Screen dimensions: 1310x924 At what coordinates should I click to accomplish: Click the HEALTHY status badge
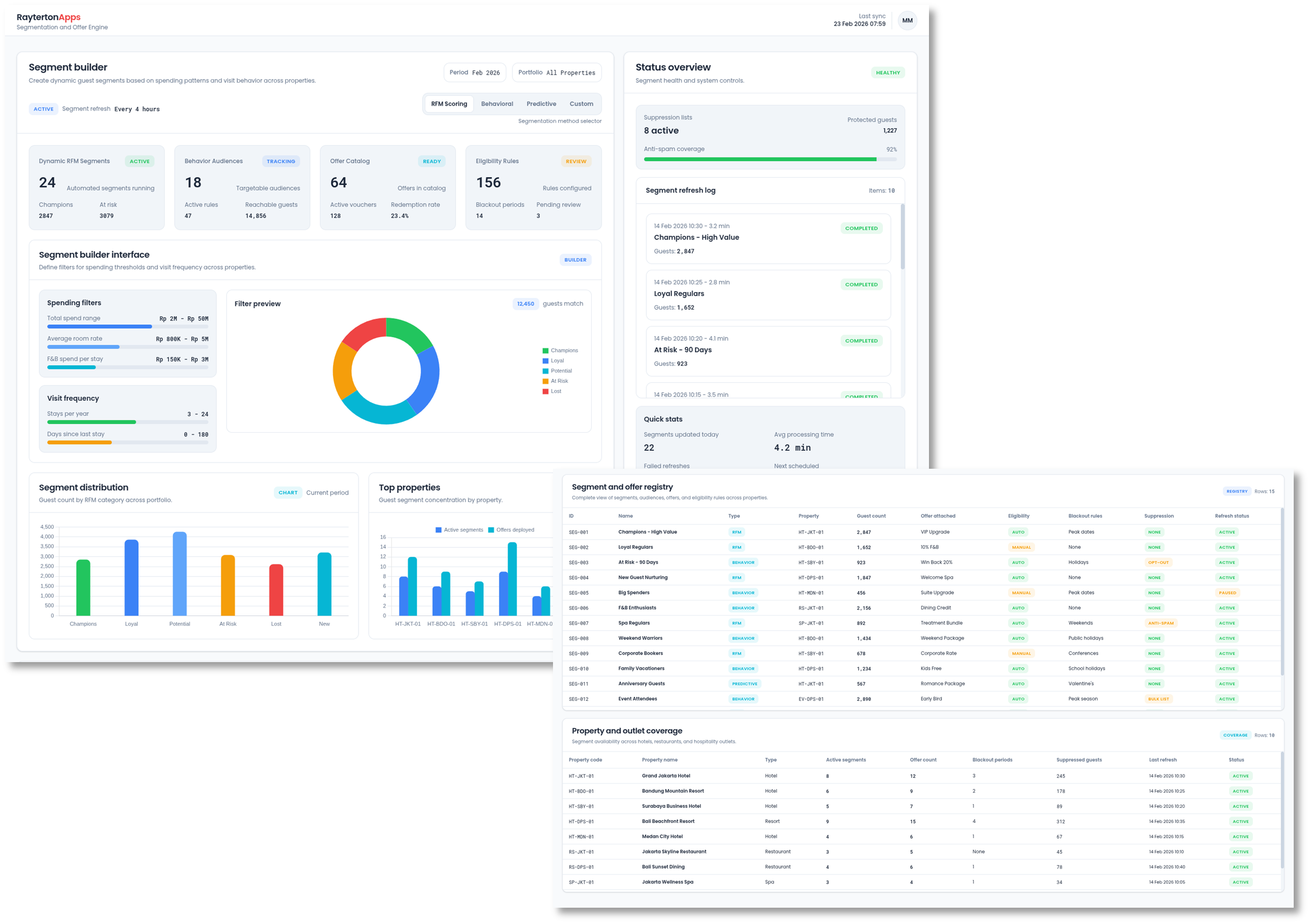(888, 73)
